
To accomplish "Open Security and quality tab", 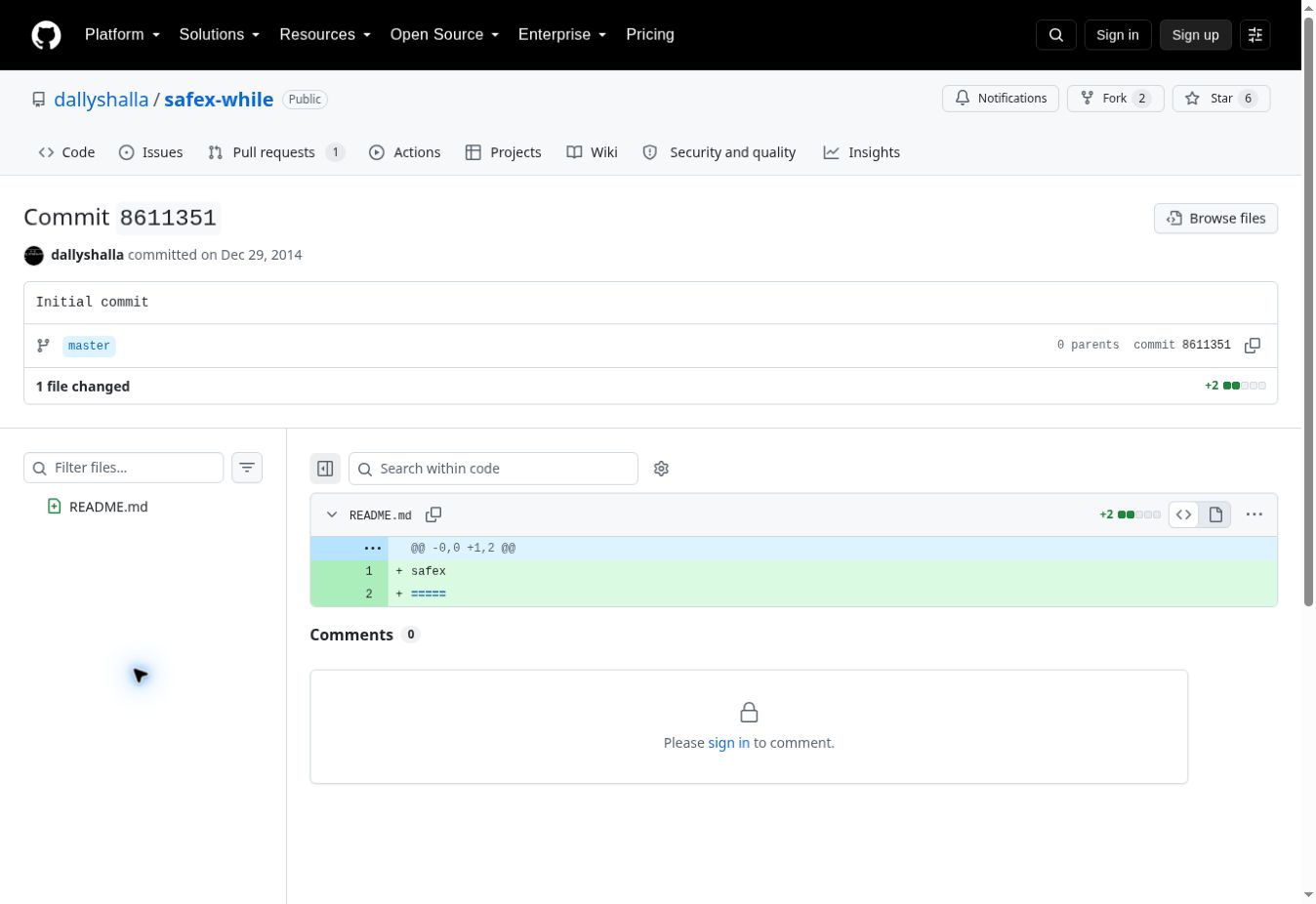I will [719, 152].
